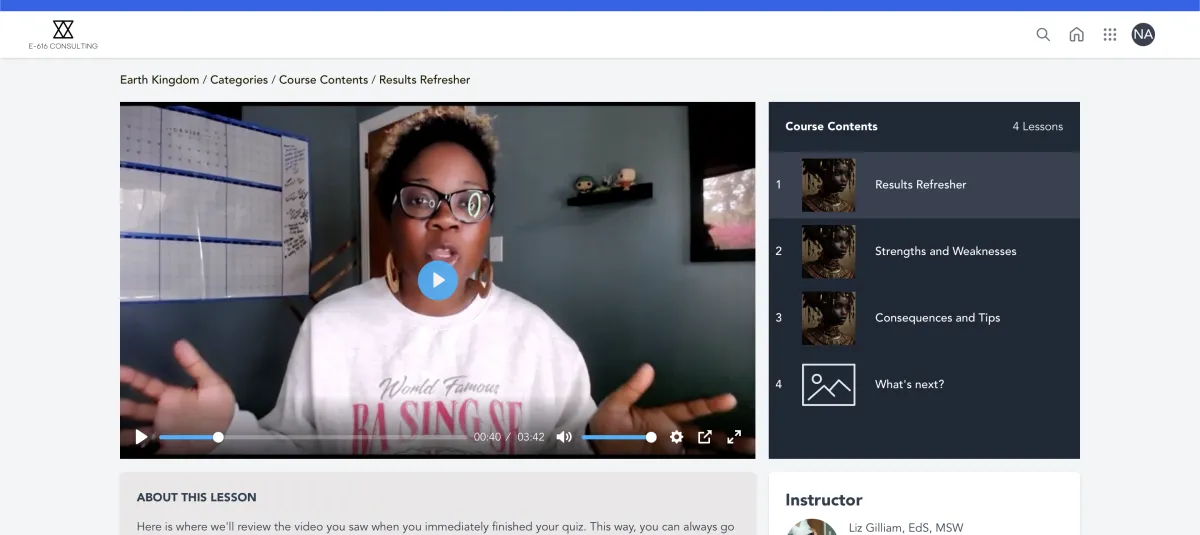Open Categories breadcrumb link

point(239,80)
